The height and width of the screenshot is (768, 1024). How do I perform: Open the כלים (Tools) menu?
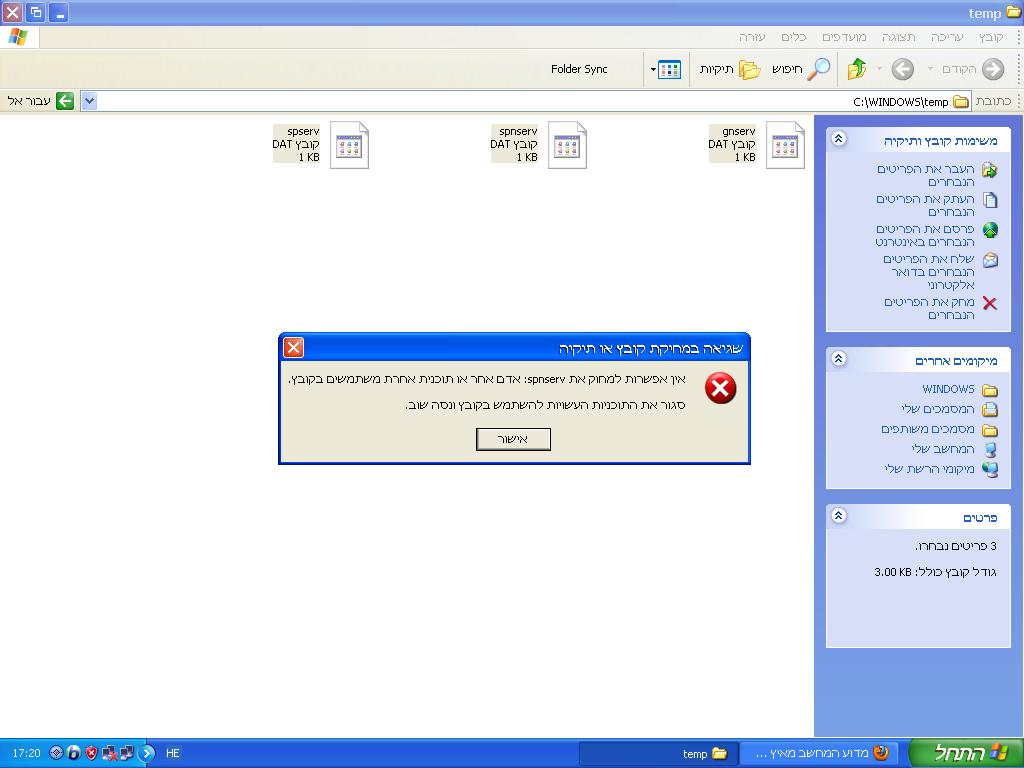[x=793, y=37]
